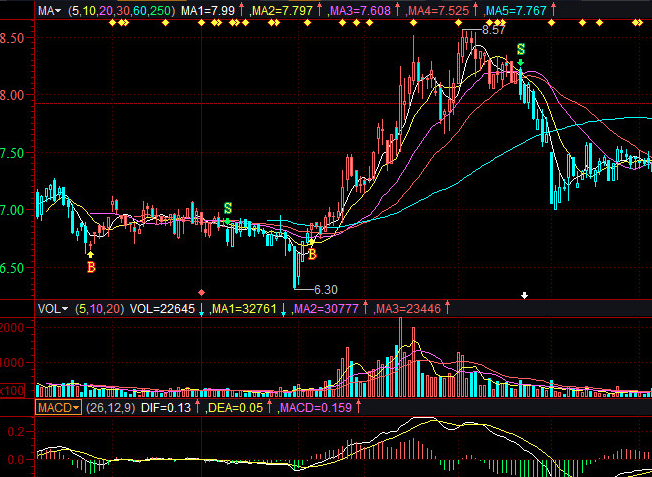
Task: Click the DIF=0.13 readout
Action: [166, 408]
